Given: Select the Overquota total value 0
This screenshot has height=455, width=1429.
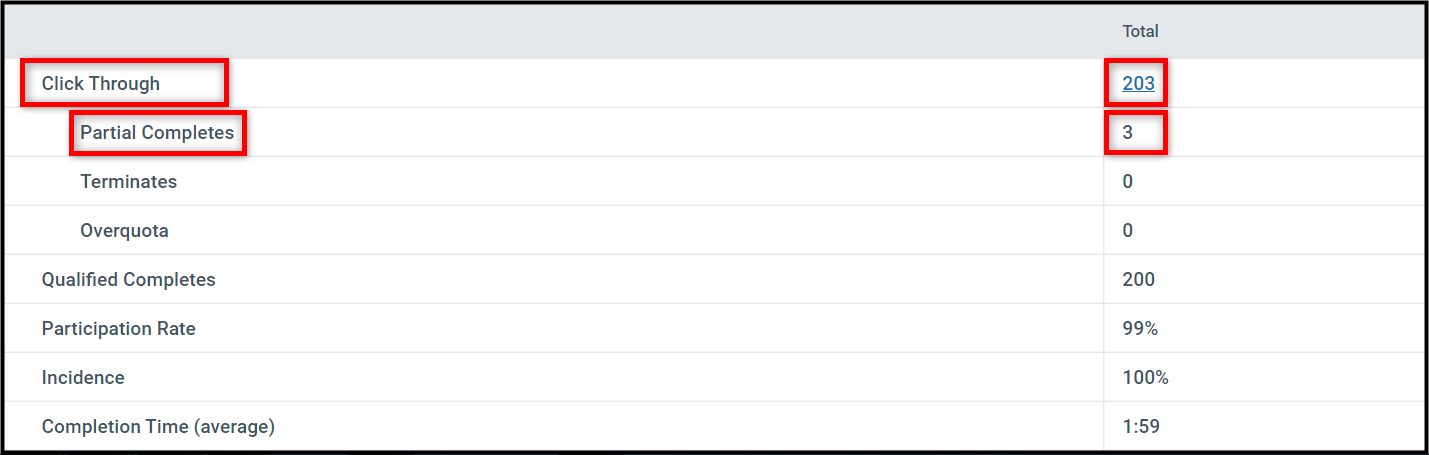Looking at the screenshot, I should tap(1128, 231).
